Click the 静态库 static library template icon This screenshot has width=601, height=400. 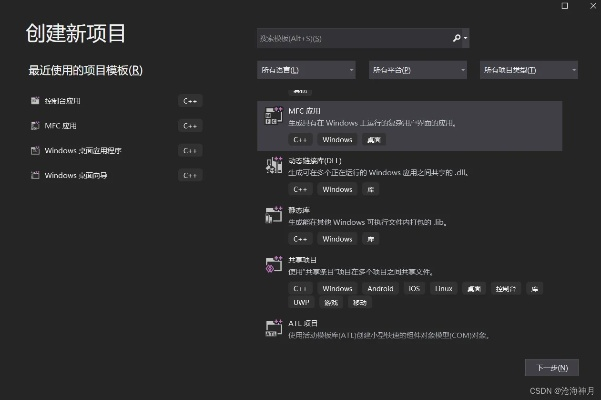(x=270, y=214)
